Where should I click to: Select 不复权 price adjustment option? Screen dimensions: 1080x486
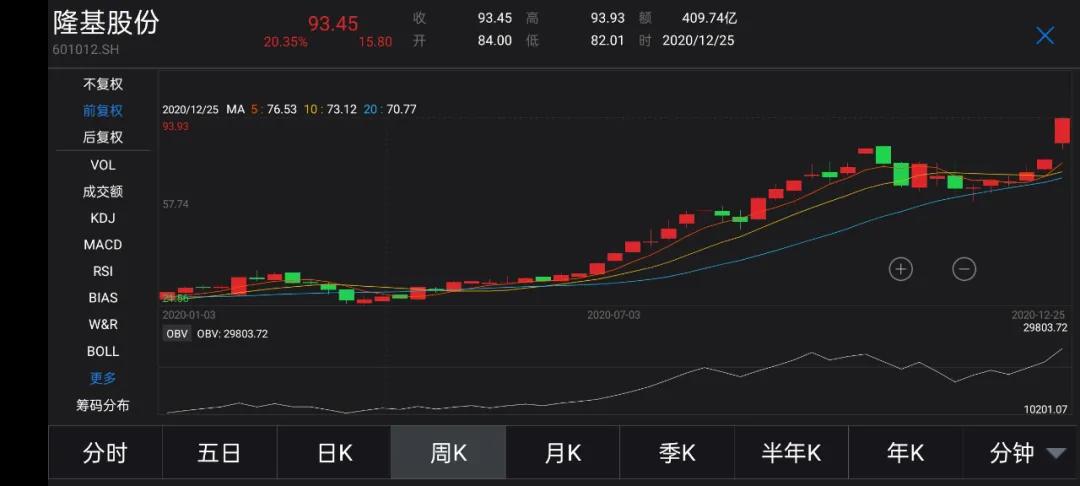click(x=103, y=85)
